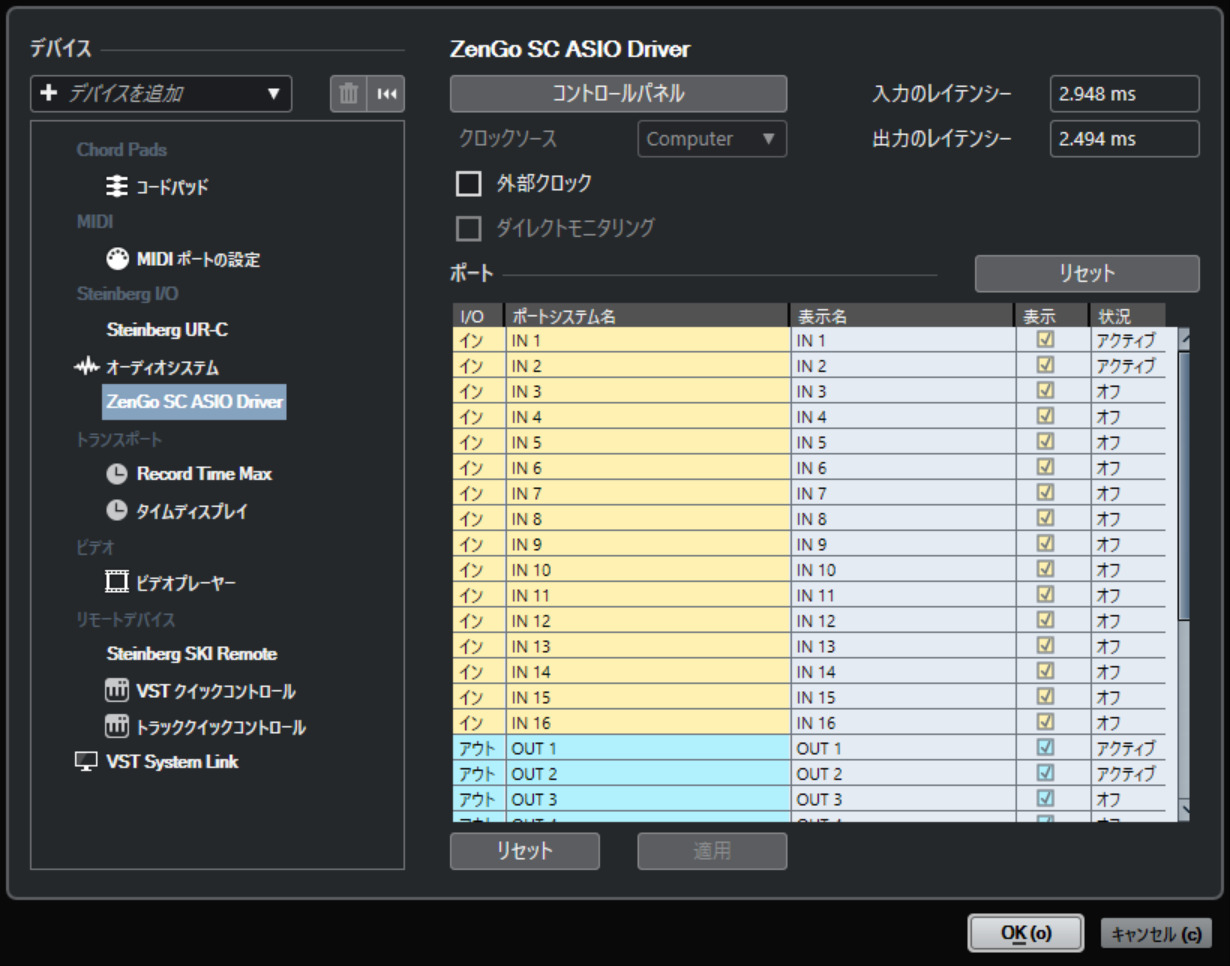1230x966 pixels.
Task: Open the Computer clock source dropdown
Action: 712,139
